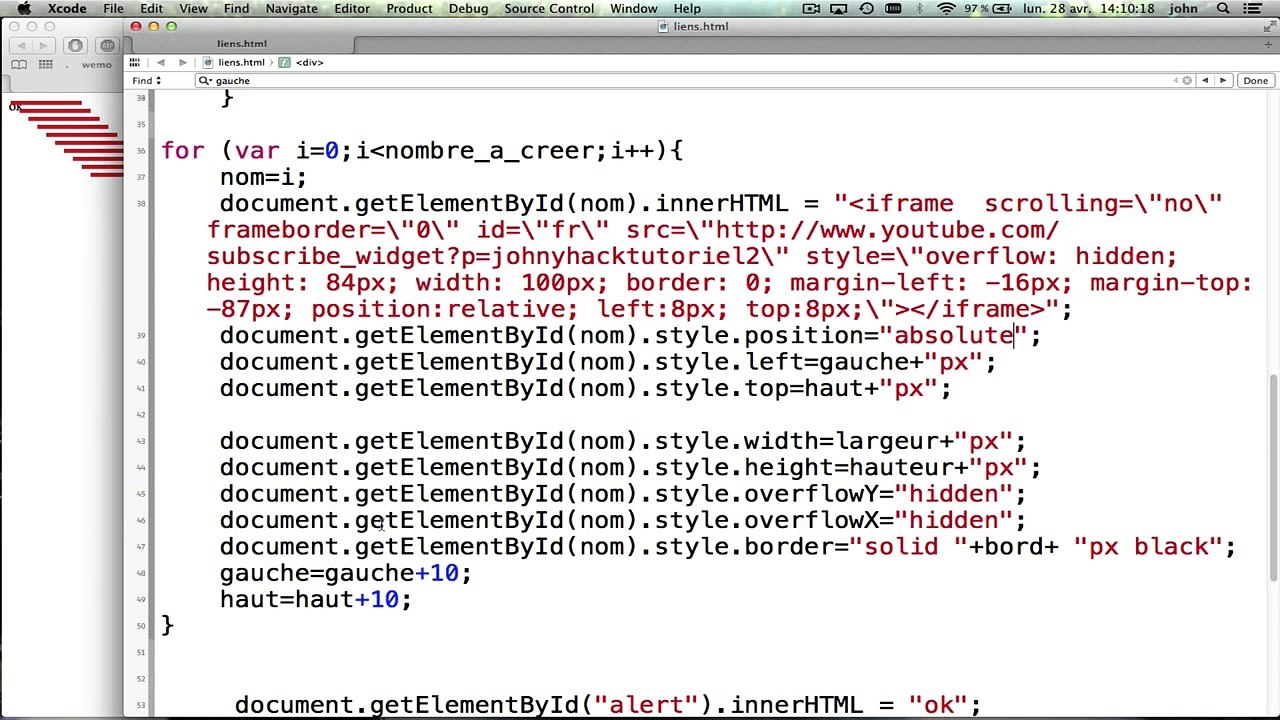Image resolution: width=1280 pixels, height=720 pixels.
Task: Open the Apple menu
Action: (x=25, y=9)
